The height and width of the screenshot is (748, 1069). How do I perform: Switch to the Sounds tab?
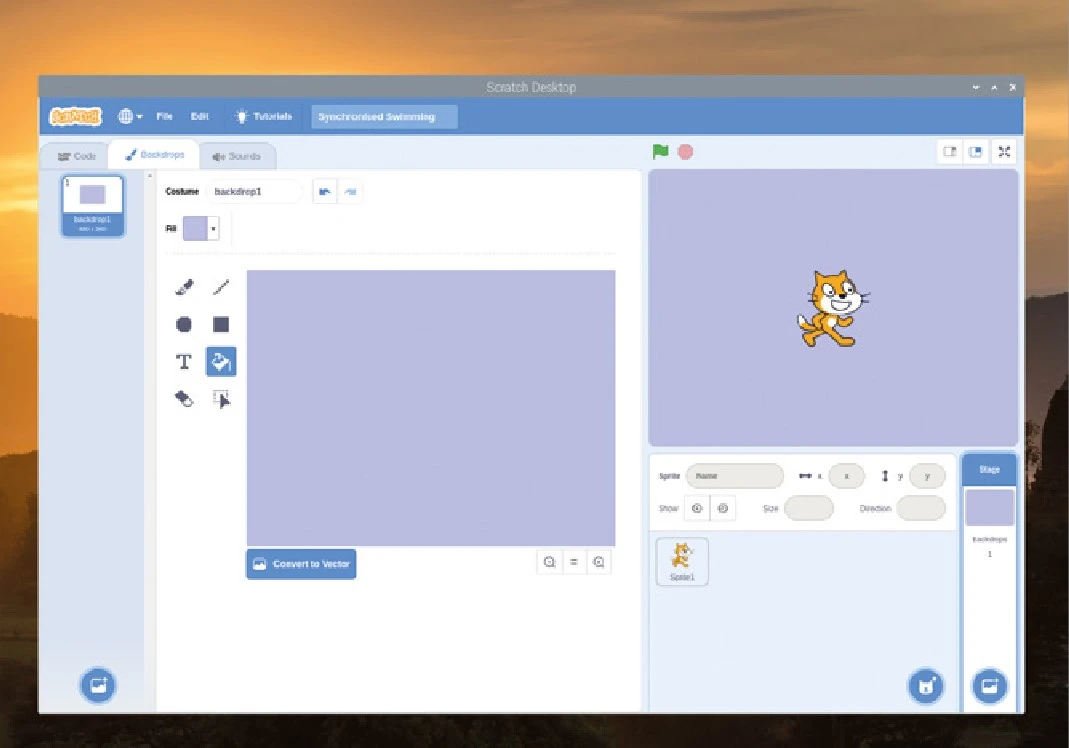(236, 156)
